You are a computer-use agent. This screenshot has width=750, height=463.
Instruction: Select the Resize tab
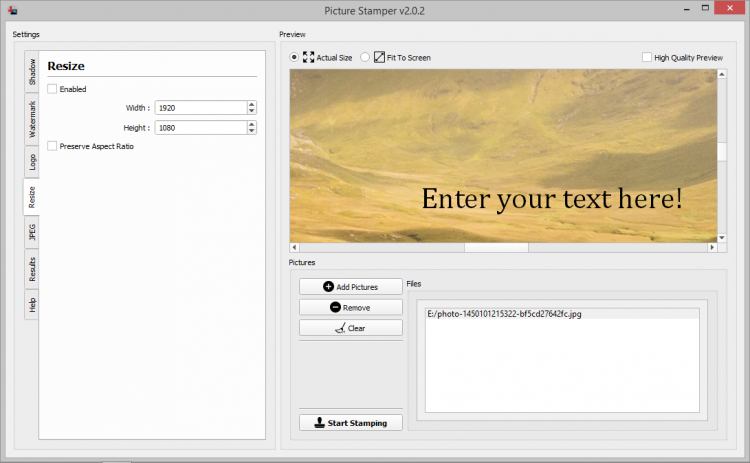point(31,197)
